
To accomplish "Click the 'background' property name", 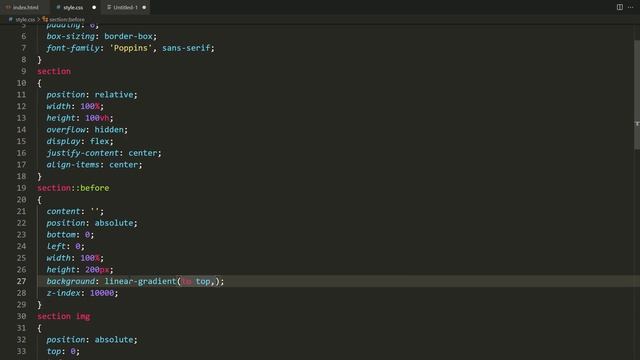I will coord(70,281).
